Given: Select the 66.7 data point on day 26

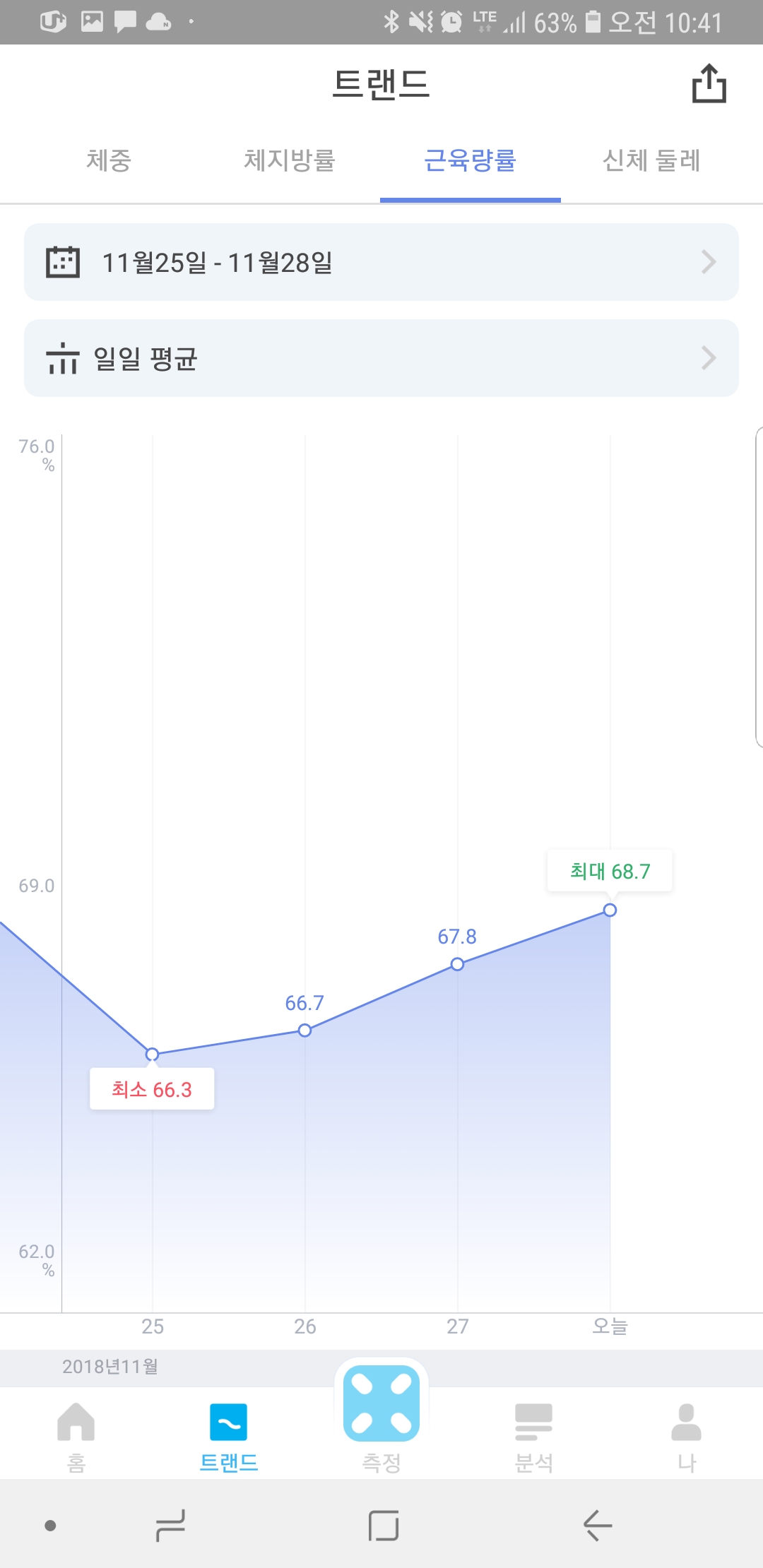Looking at the screenshot, I should [304, 1031].
